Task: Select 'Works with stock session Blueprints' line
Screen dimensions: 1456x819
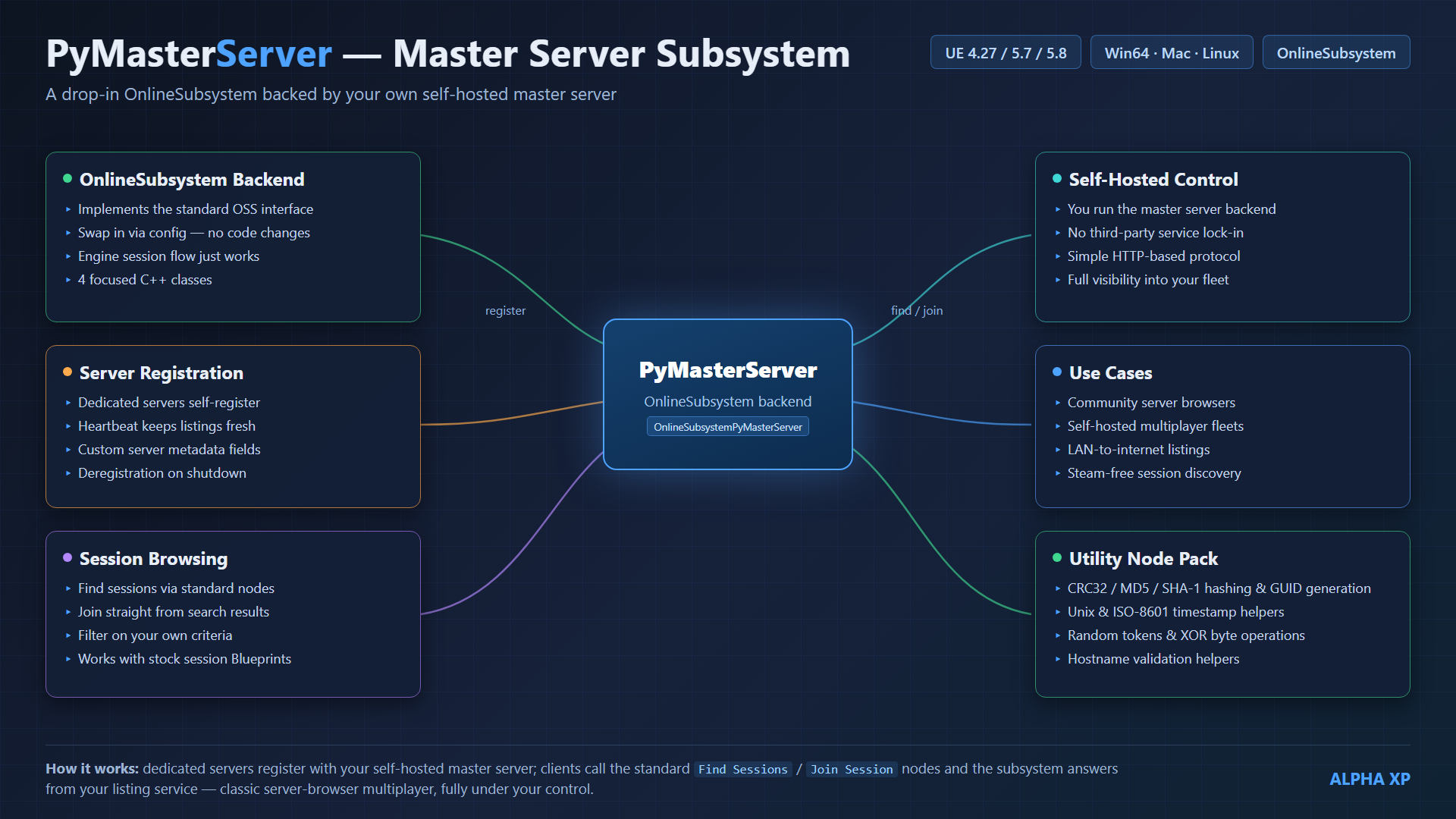Action: pos(184,659)
